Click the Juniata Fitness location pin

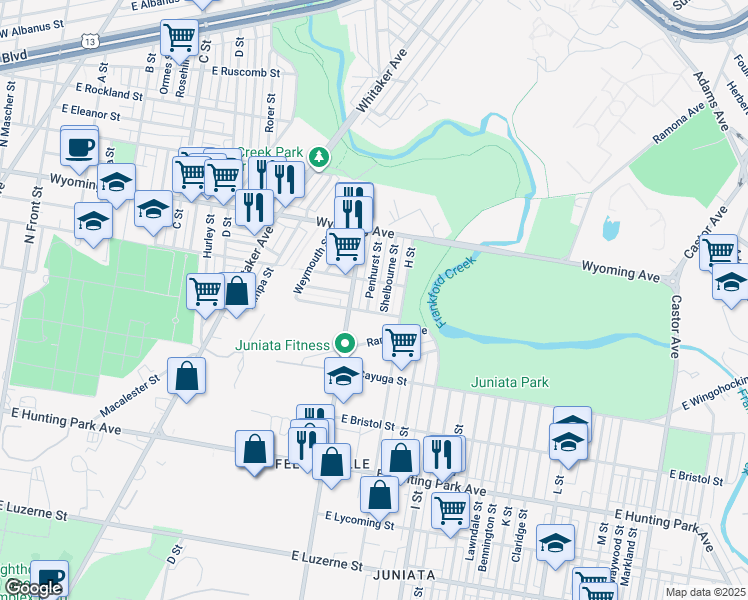coord(345,344)
